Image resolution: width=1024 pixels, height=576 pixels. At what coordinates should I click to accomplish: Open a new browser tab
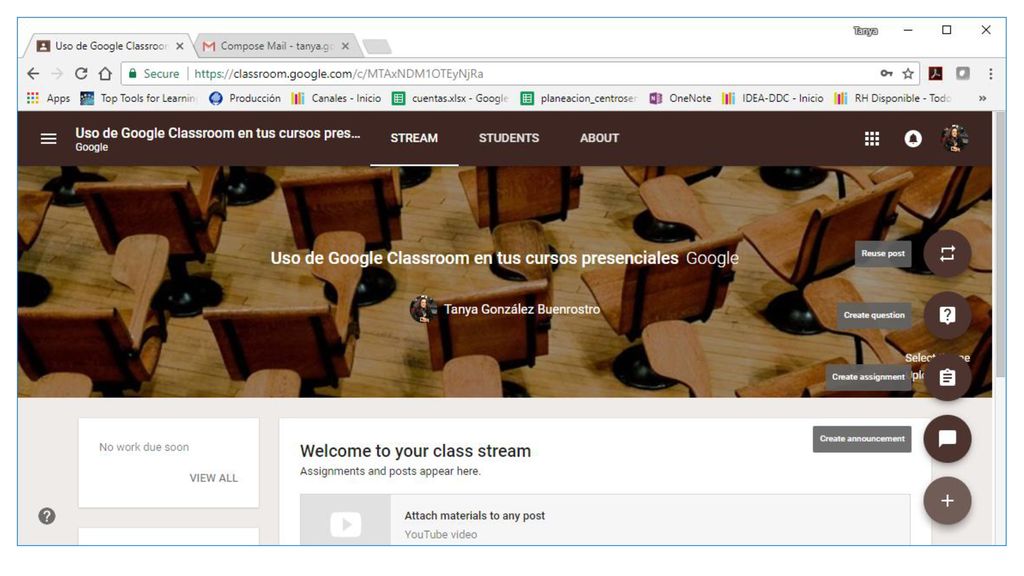[x=377, y=46]
